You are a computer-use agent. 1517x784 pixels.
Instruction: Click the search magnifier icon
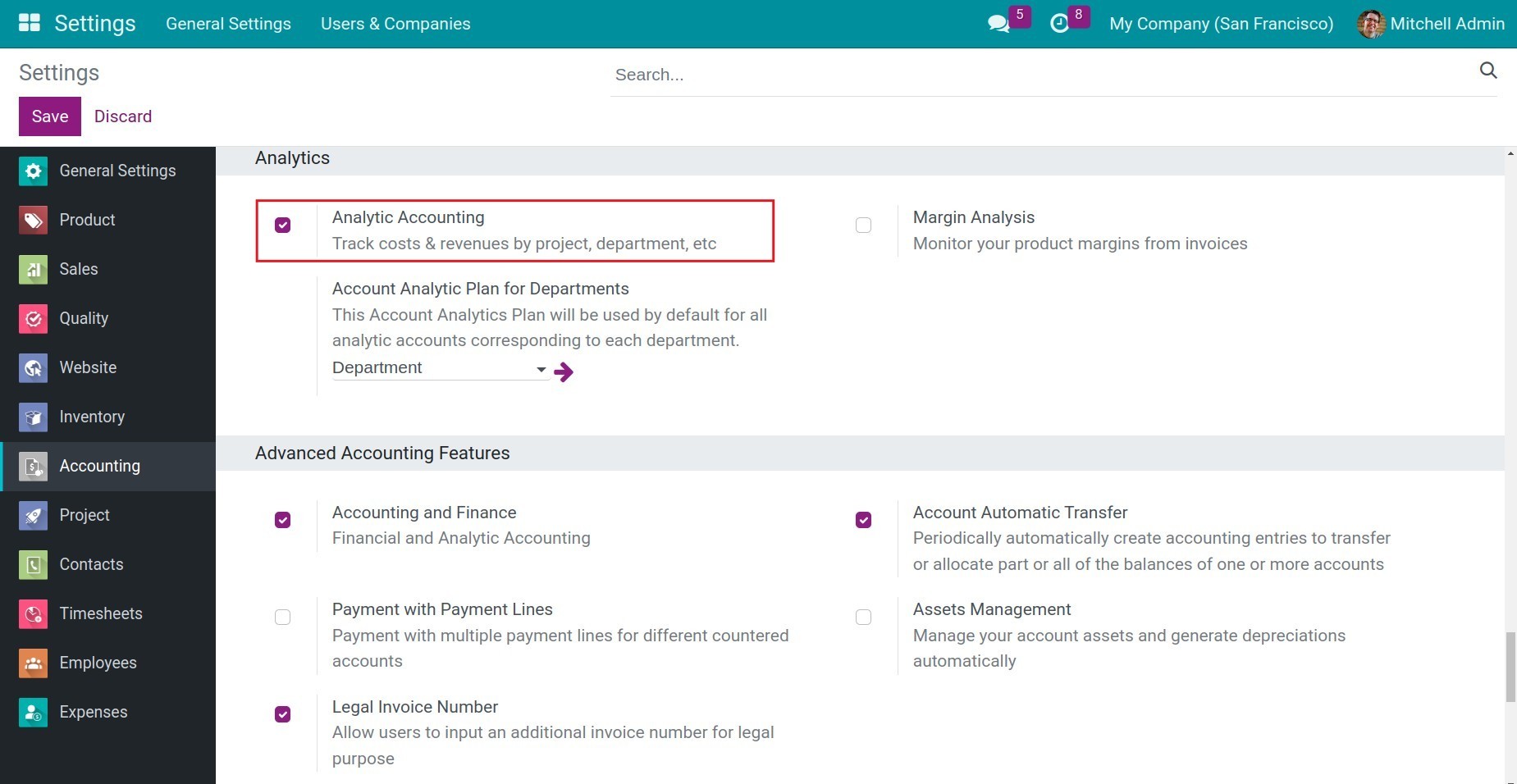click(1488, 71)
